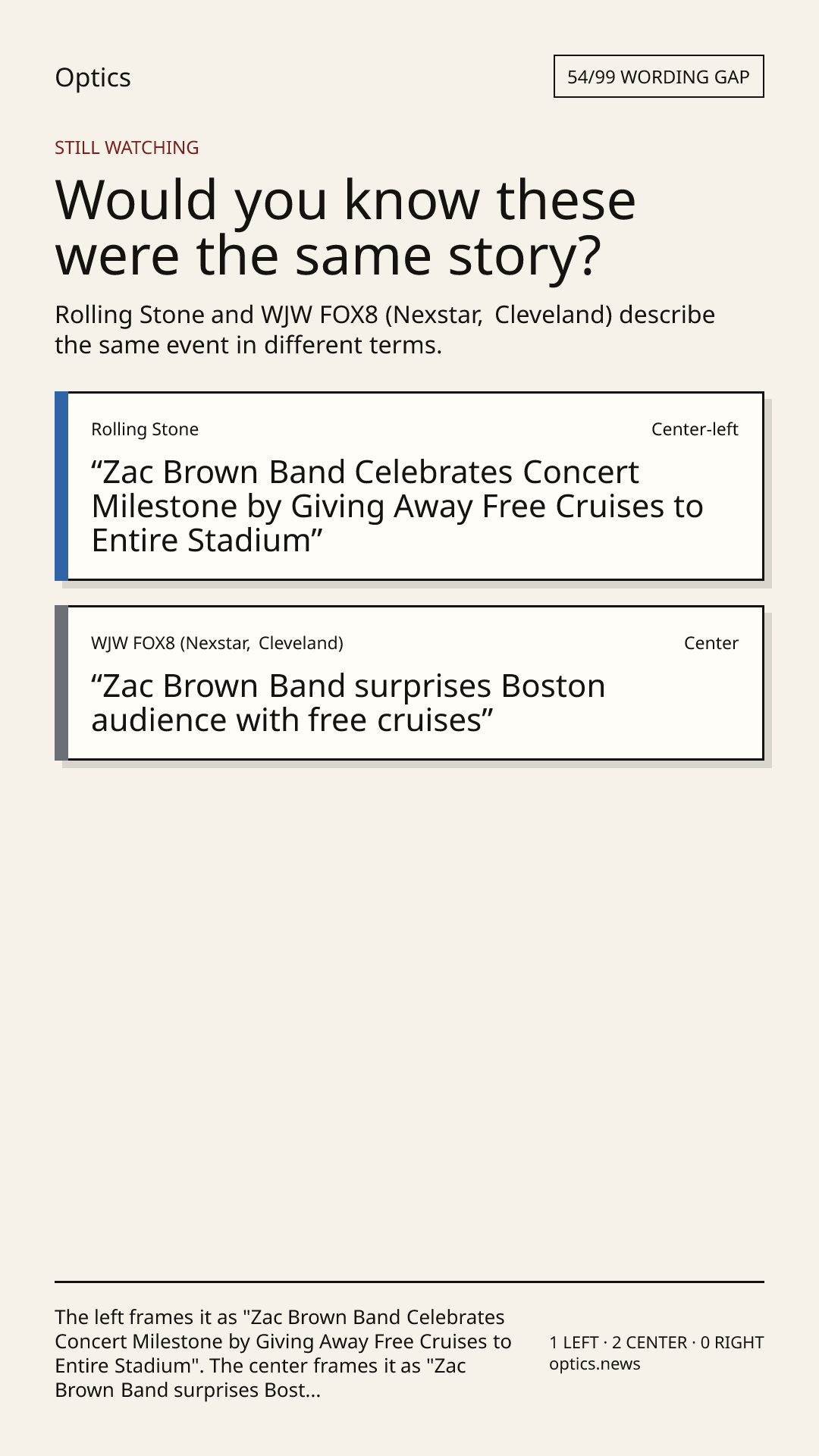Click the '1 LEFT · 2 CENTER · 0 RIGHT' count
The image size is (819, 1456).
click(657, 1342)
